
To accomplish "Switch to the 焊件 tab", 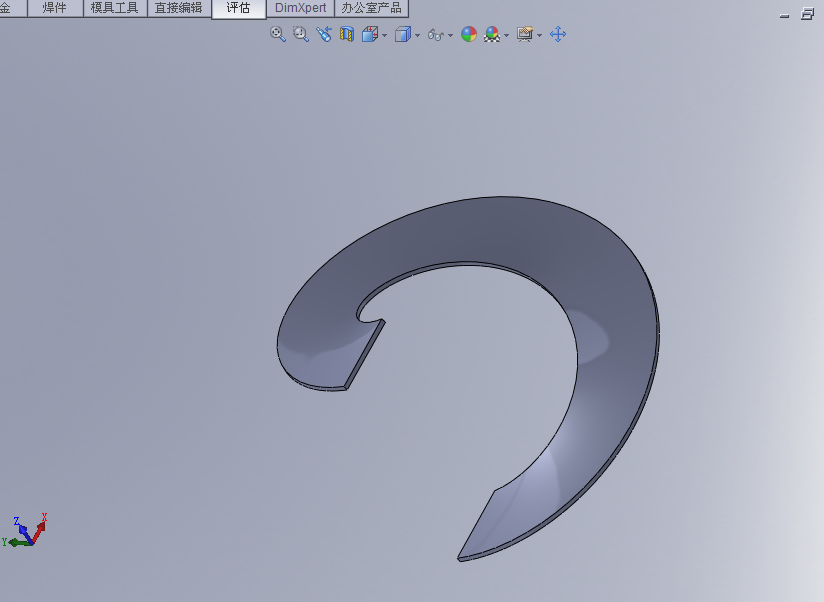I will (x=55, y=8).
